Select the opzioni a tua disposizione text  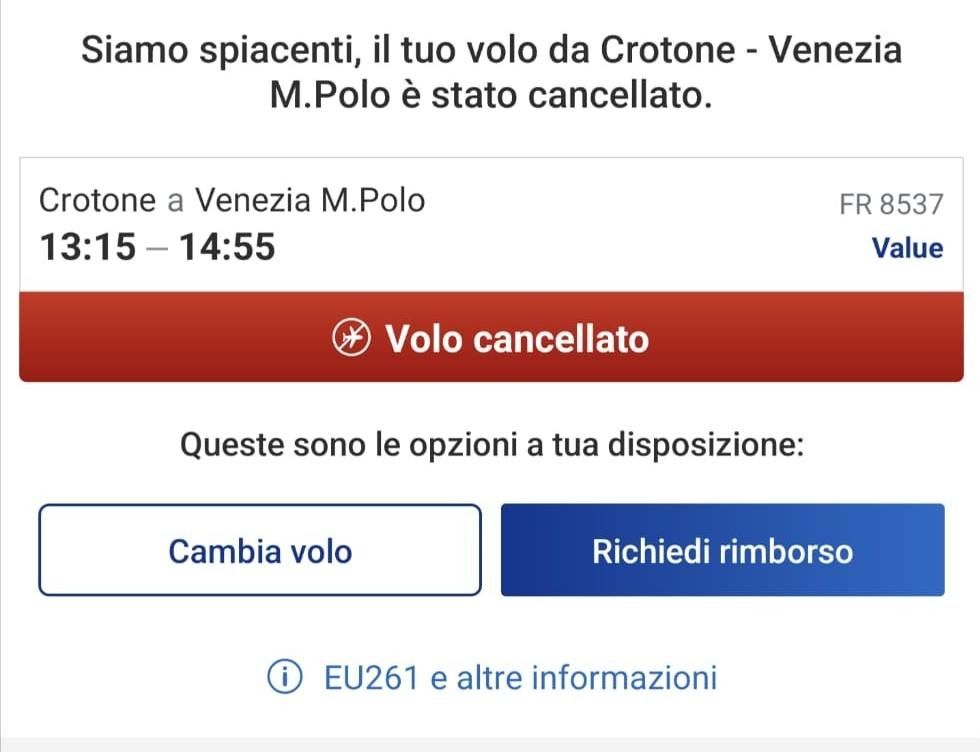490,443
